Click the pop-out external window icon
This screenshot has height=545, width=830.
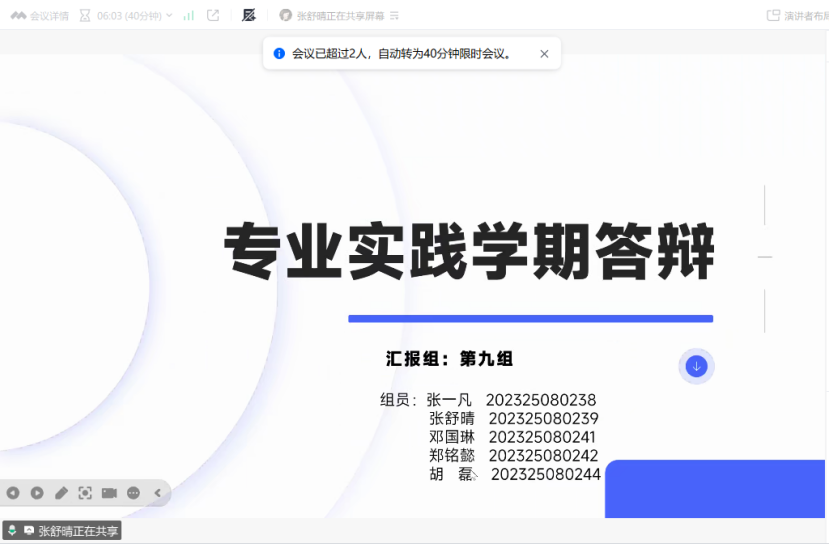[x=213, y=15]
